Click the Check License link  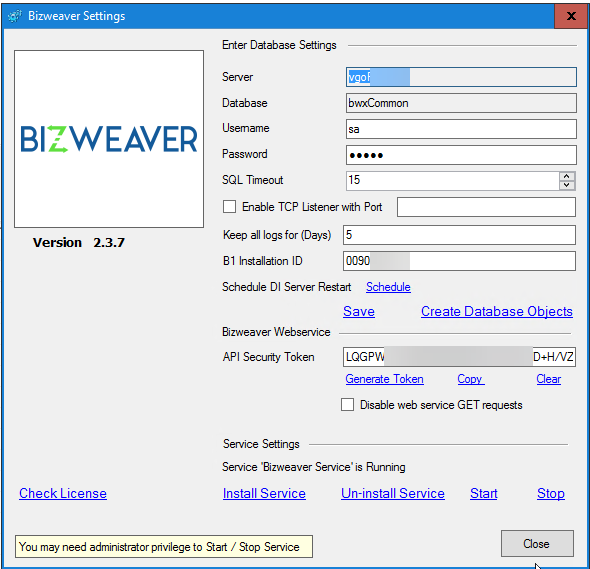click(63, 493)
